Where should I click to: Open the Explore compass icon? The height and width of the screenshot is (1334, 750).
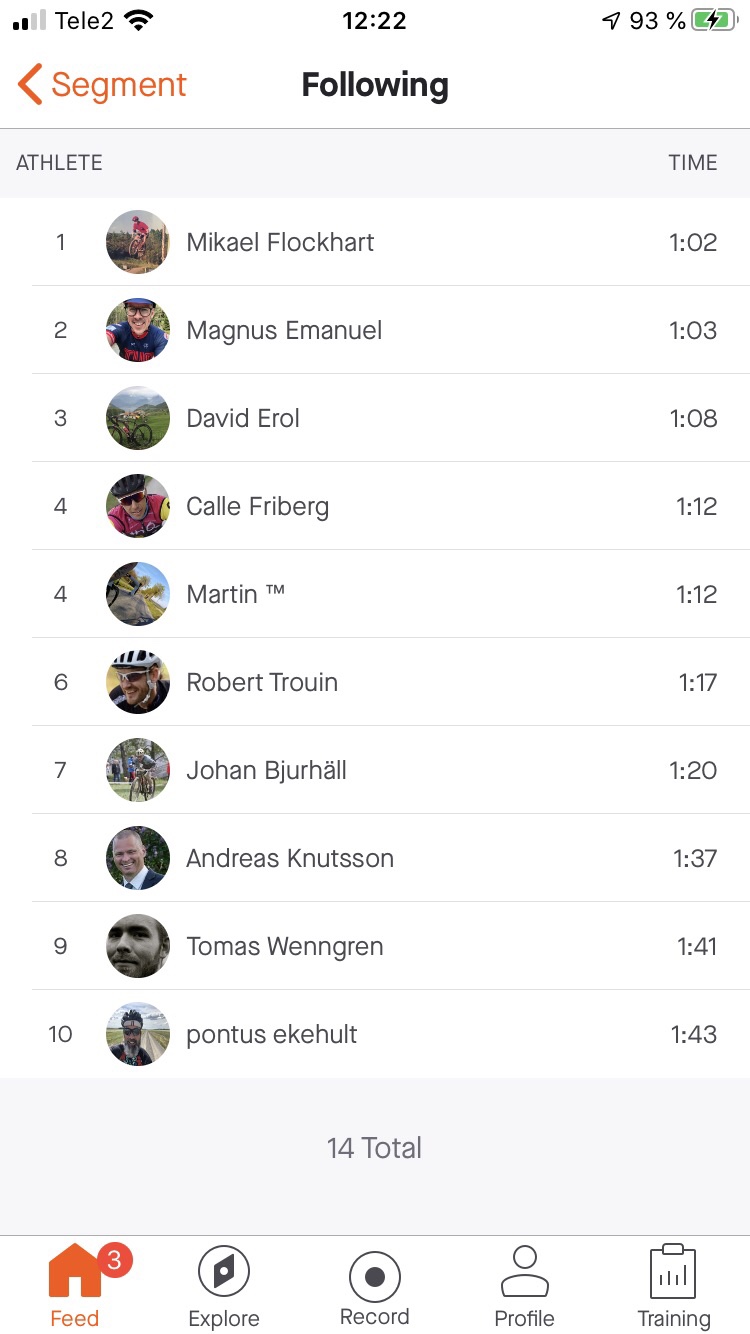pos(224,1272)
